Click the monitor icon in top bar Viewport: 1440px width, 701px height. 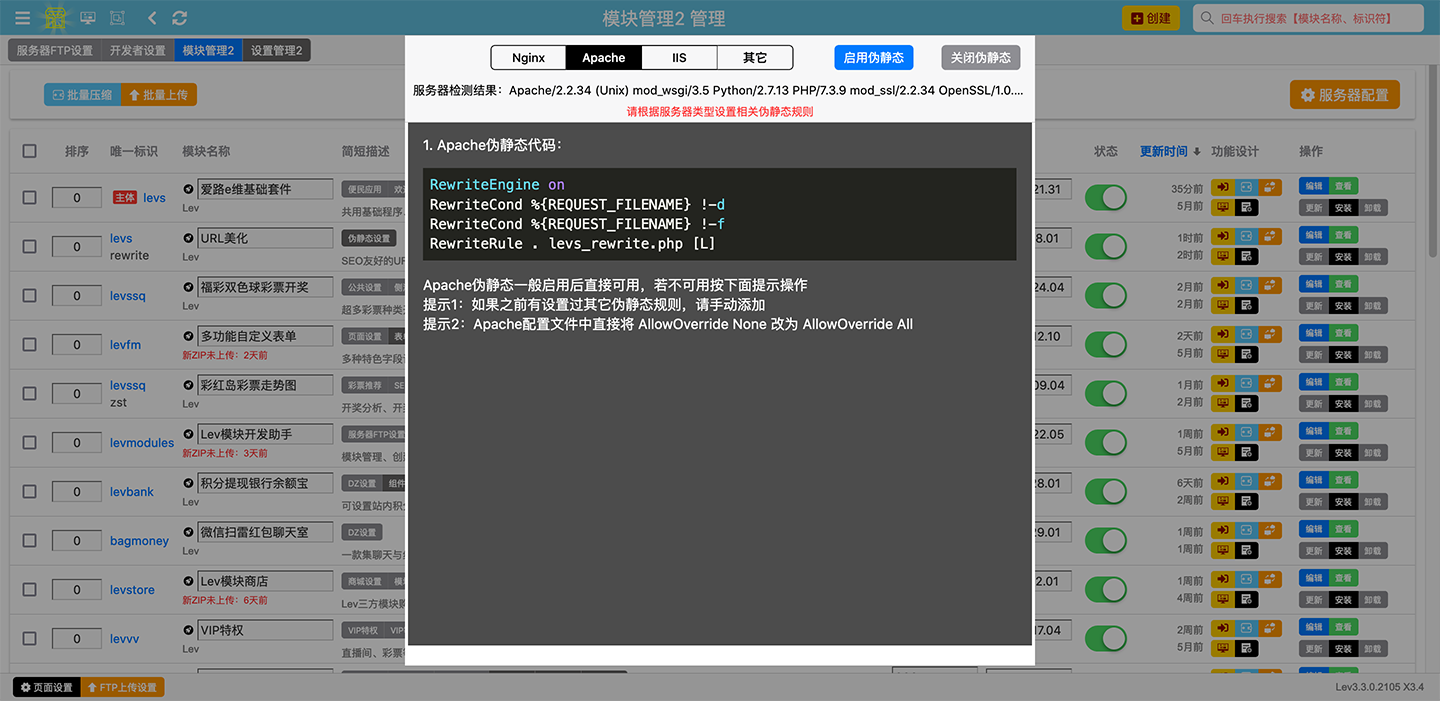[88, 18]
